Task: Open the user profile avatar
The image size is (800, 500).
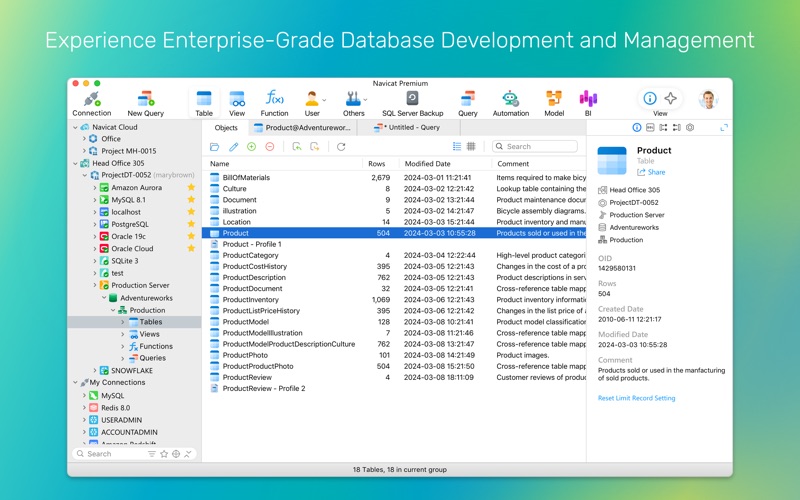Action: click(x=708, y=99)
